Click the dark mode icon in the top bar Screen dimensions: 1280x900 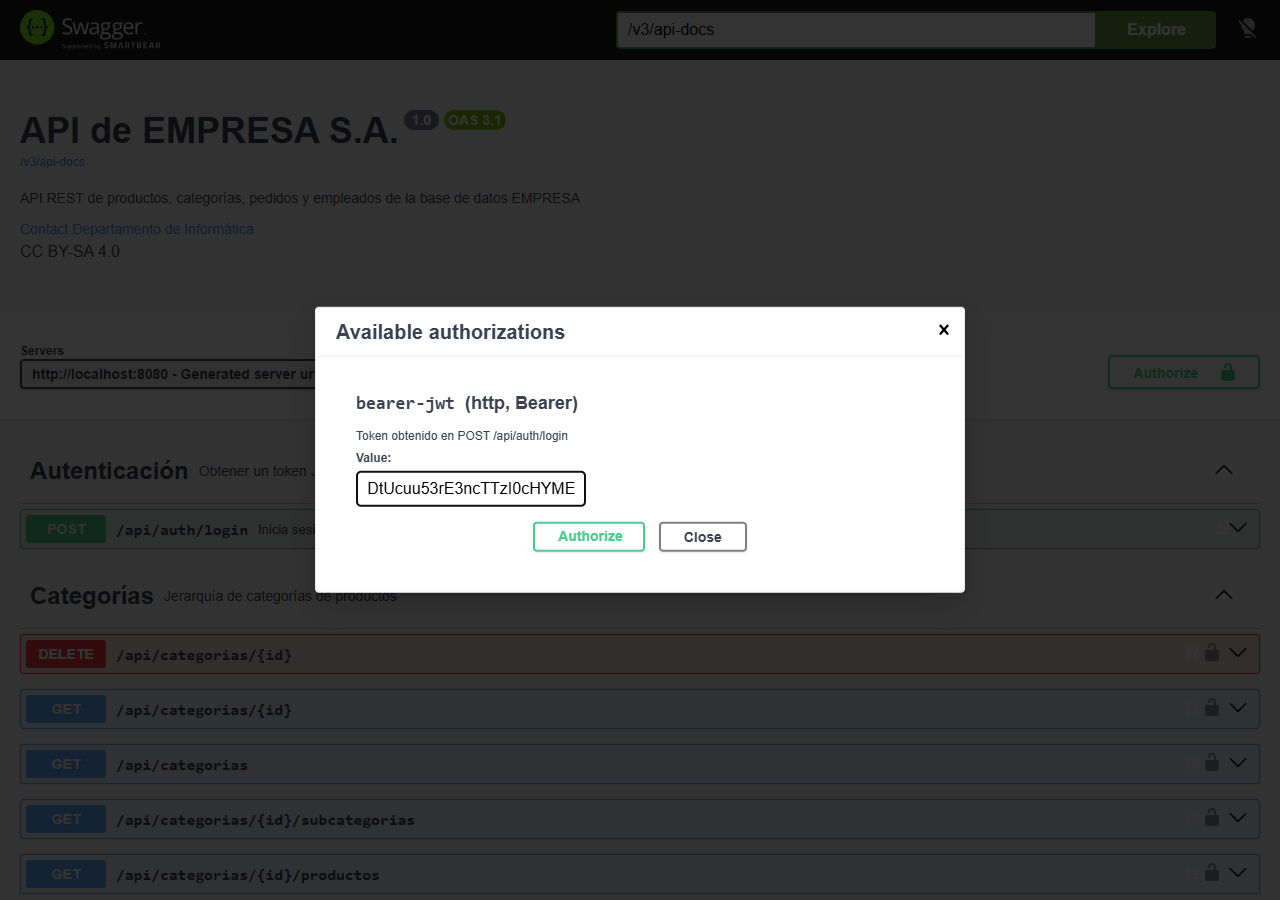[x=1247, y=29]
